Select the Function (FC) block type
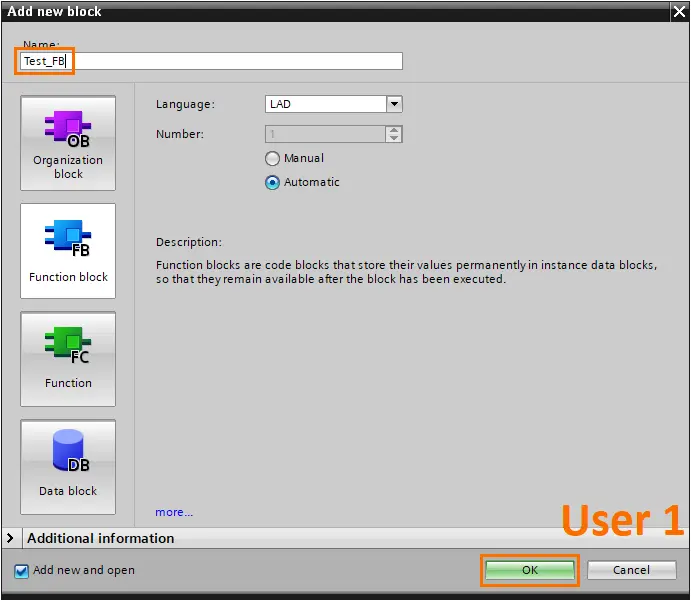691x601 pixels. (68, 359)
